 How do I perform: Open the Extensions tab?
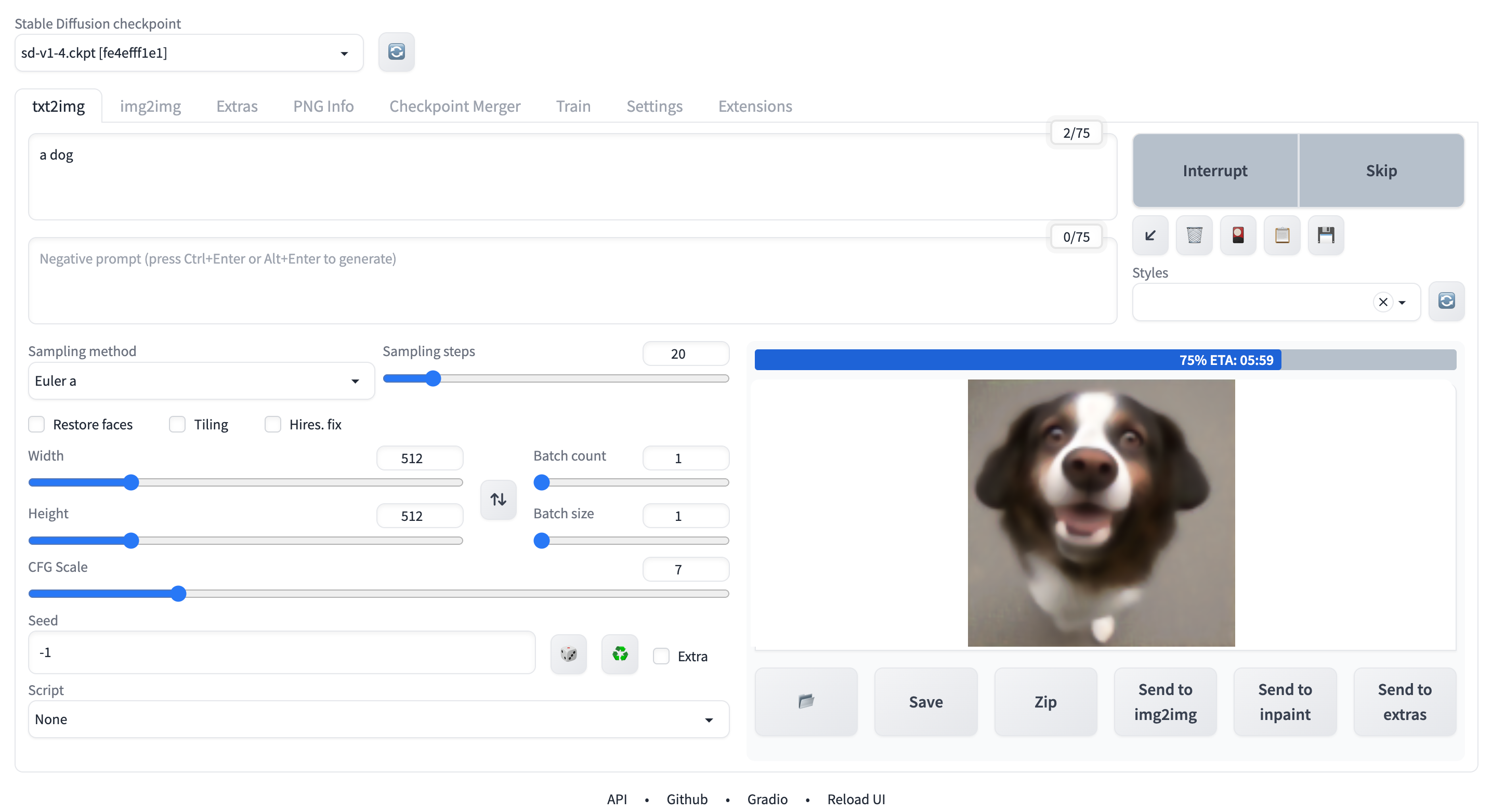point(755,106)
